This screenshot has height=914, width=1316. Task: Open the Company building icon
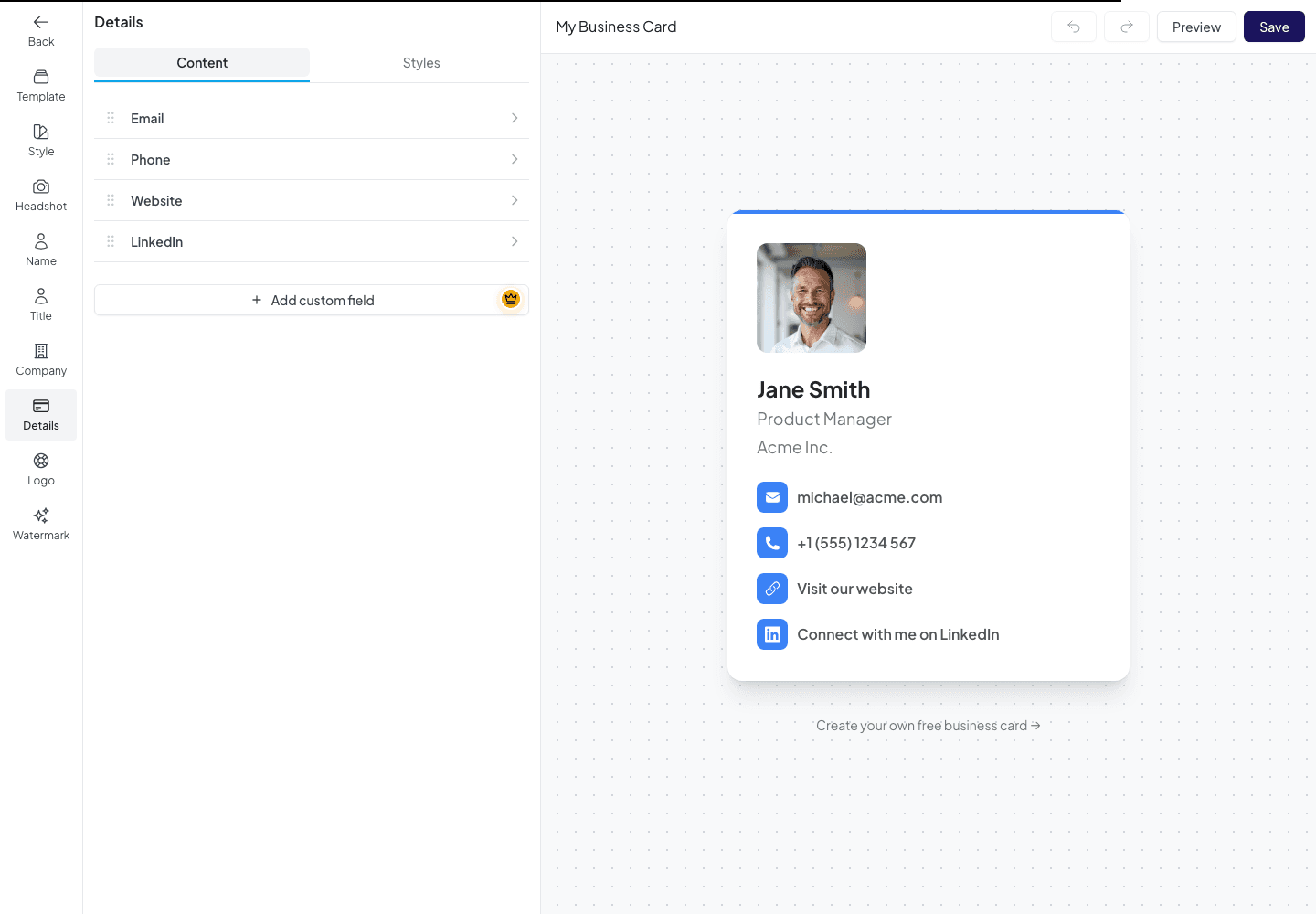coord(41,351)
